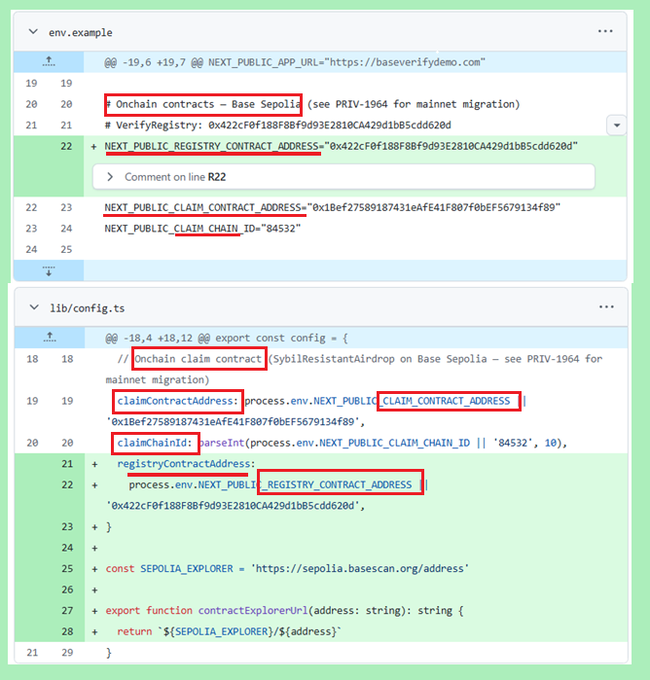Click new line number 28 in config.ts
650x680 pixels.
point(67,631)
